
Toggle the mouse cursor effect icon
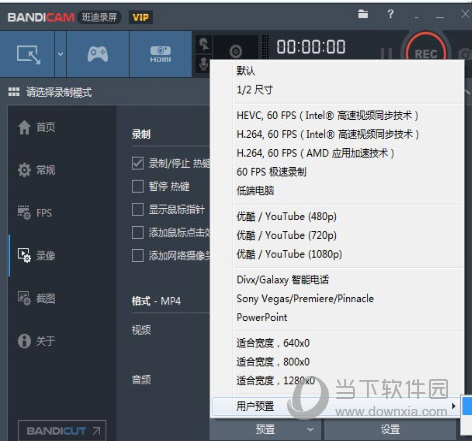point(204,44)
